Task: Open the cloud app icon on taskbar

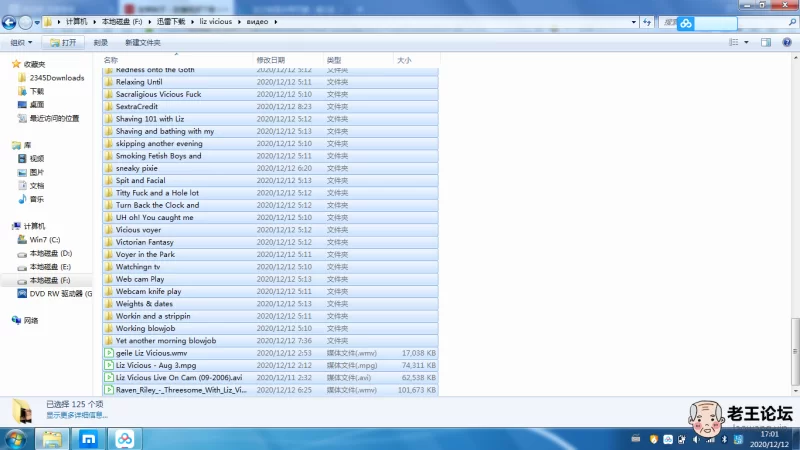Action: tap(124, 439)
